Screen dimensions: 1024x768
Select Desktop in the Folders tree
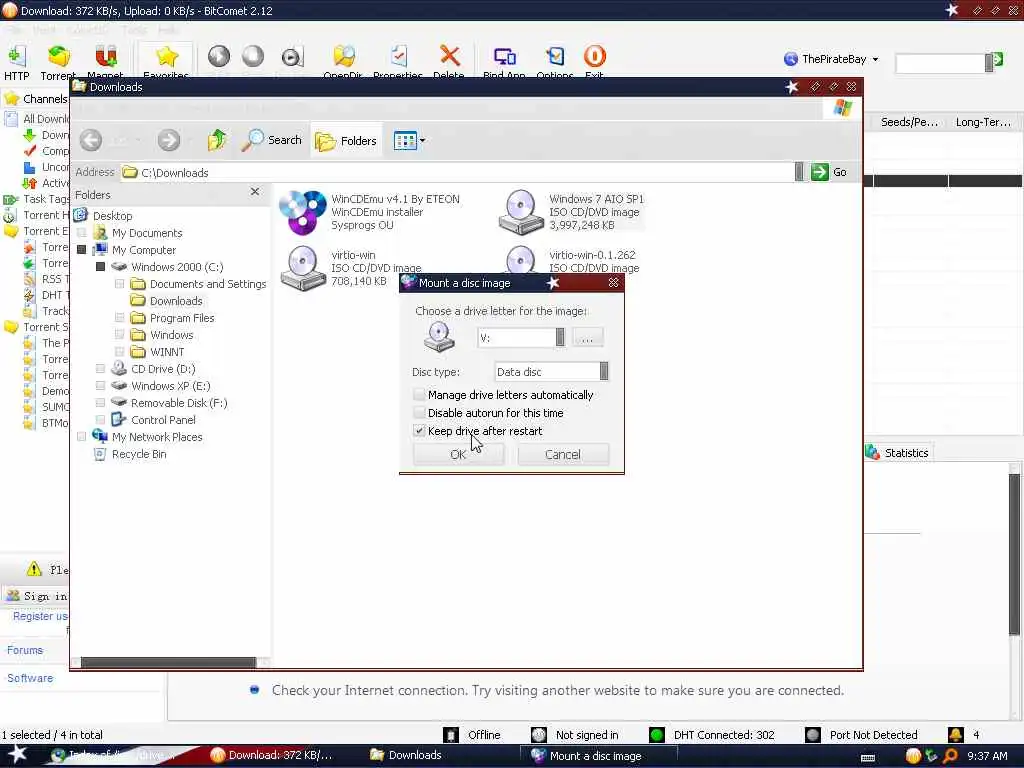(112, 216)
